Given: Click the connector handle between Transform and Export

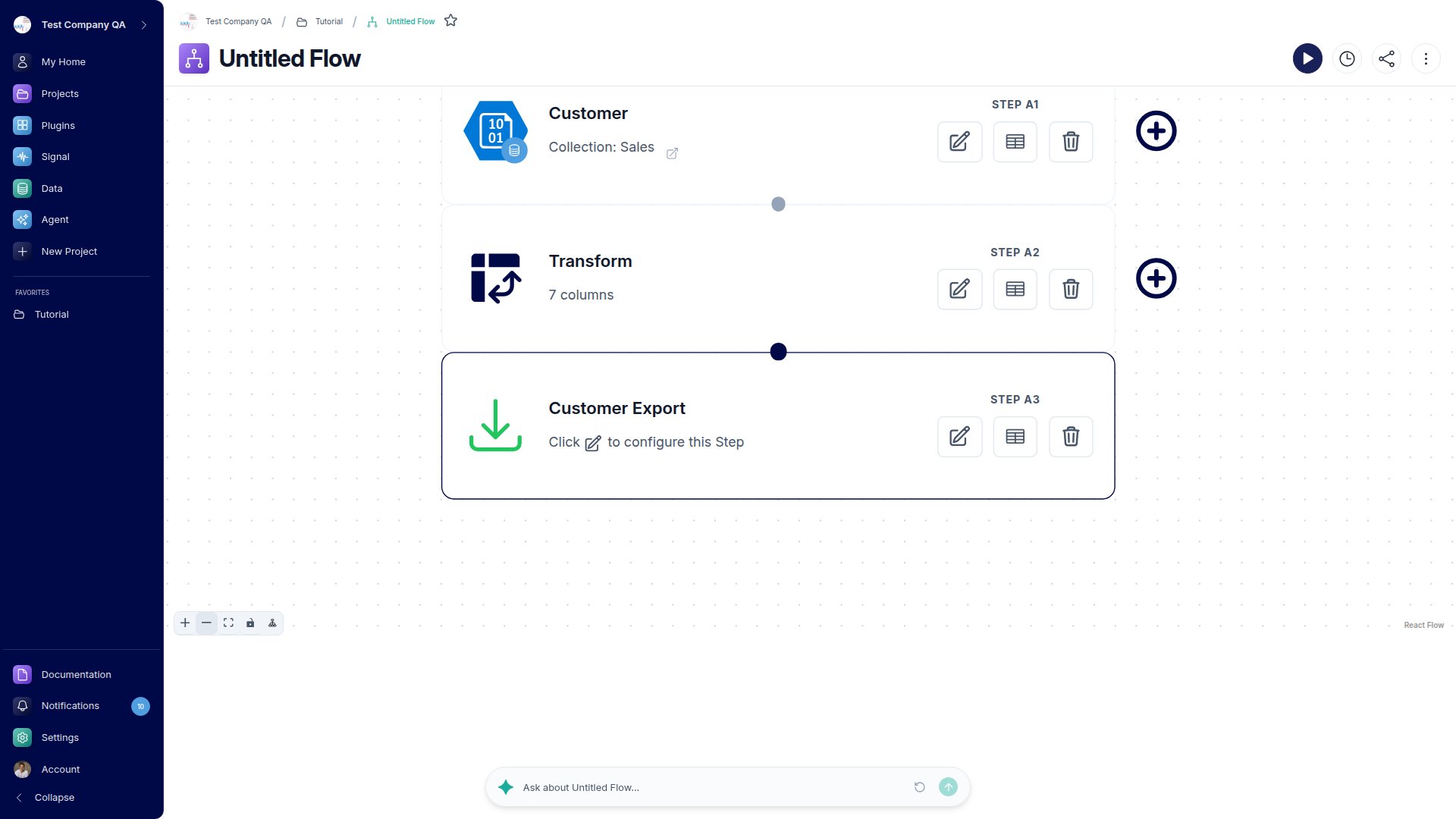Looking at the screenshot, I should pos(778,352).
